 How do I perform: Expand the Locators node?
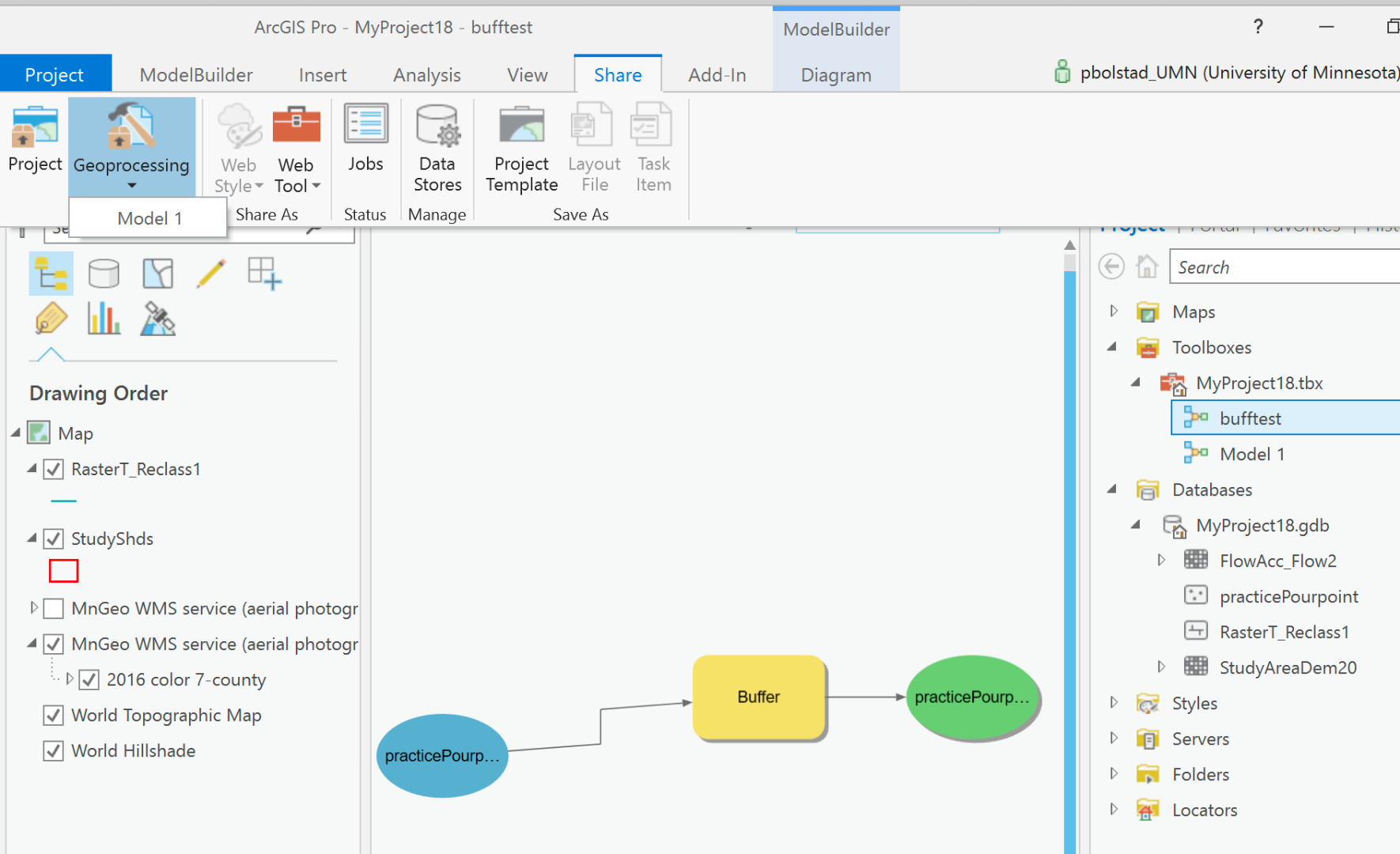click(x=1114, y=809)
